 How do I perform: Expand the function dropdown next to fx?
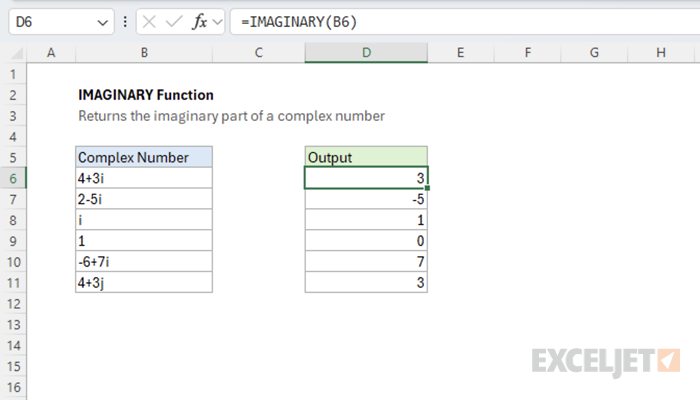pyautogui.click(x=218, y=22)
